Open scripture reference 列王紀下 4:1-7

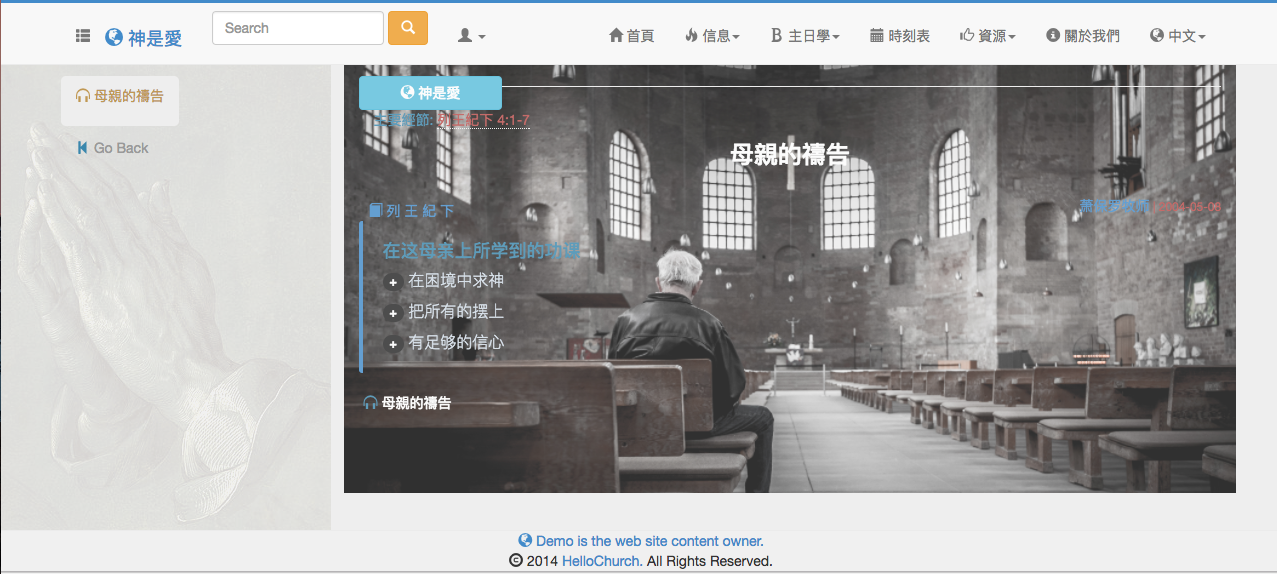tap(484, 120)
